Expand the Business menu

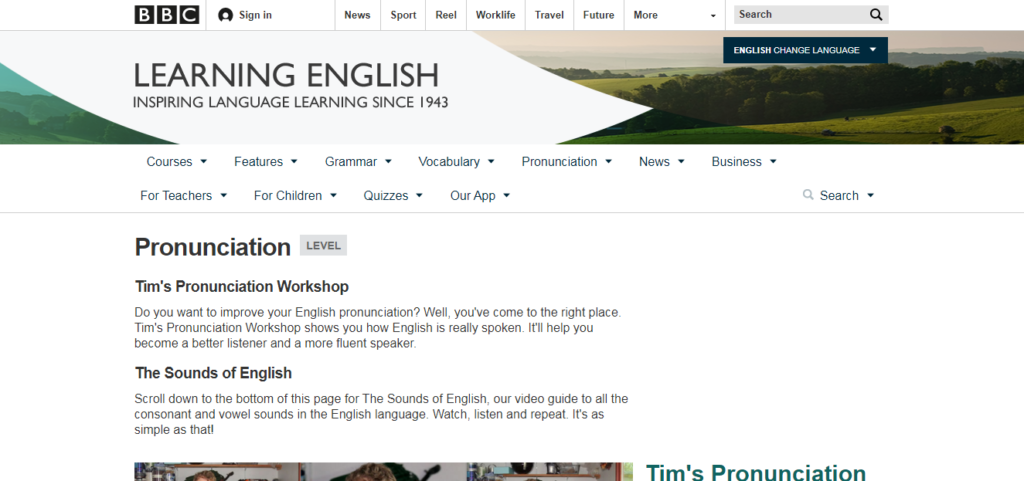point(744,162)
